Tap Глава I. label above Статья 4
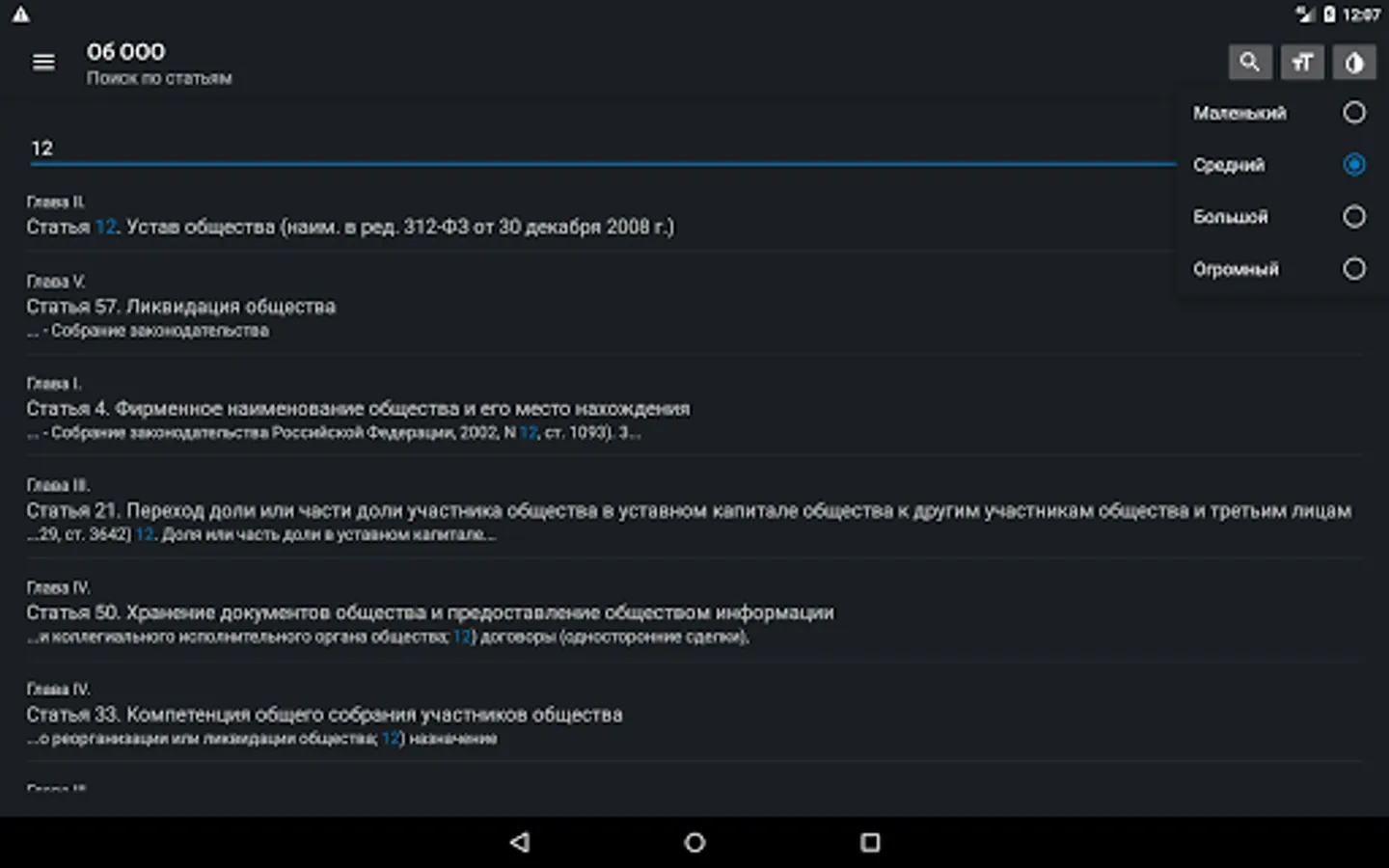 [54, 384]
